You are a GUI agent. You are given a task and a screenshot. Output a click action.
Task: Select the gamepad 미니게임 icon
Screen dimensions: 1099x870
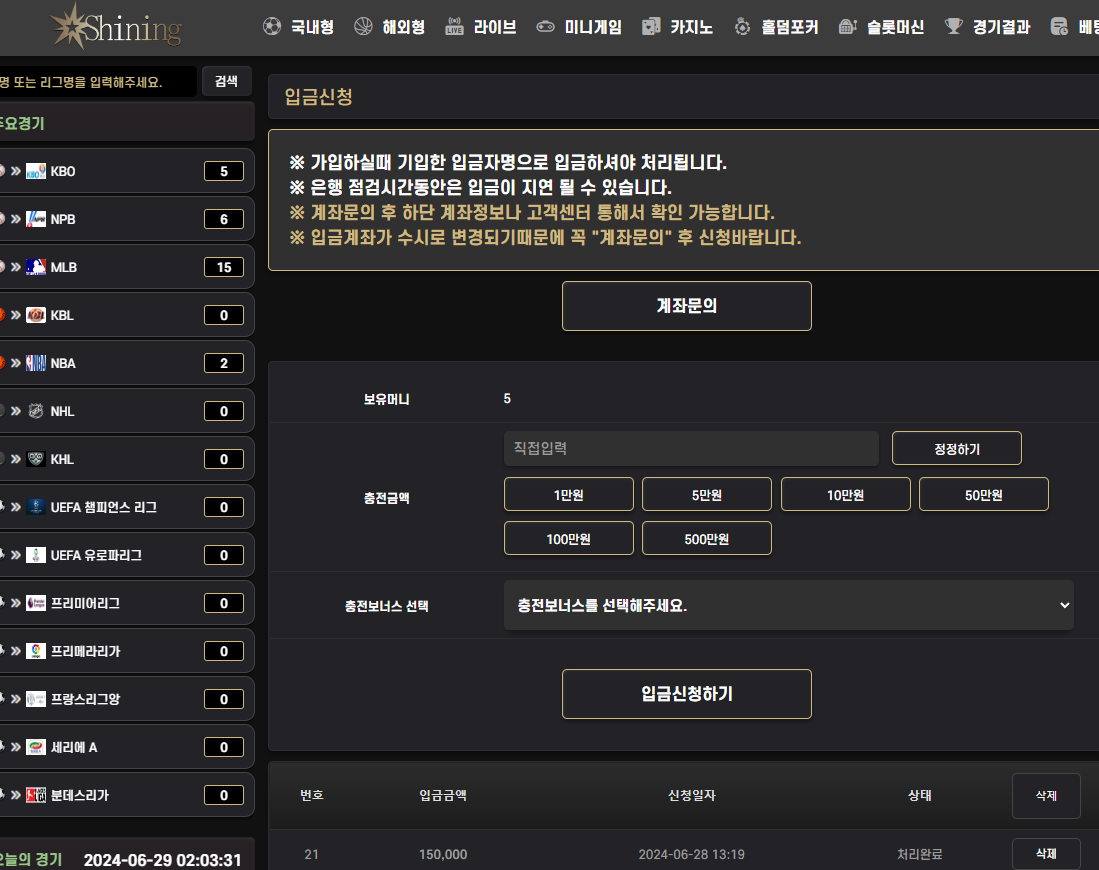tap(545, 27)
